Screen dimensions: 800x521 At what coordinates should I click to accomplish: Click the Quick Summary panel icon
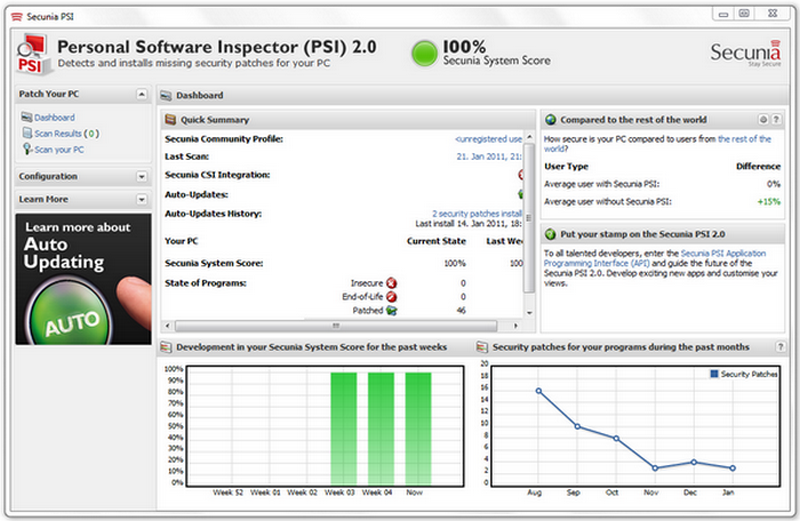point(170,120)
